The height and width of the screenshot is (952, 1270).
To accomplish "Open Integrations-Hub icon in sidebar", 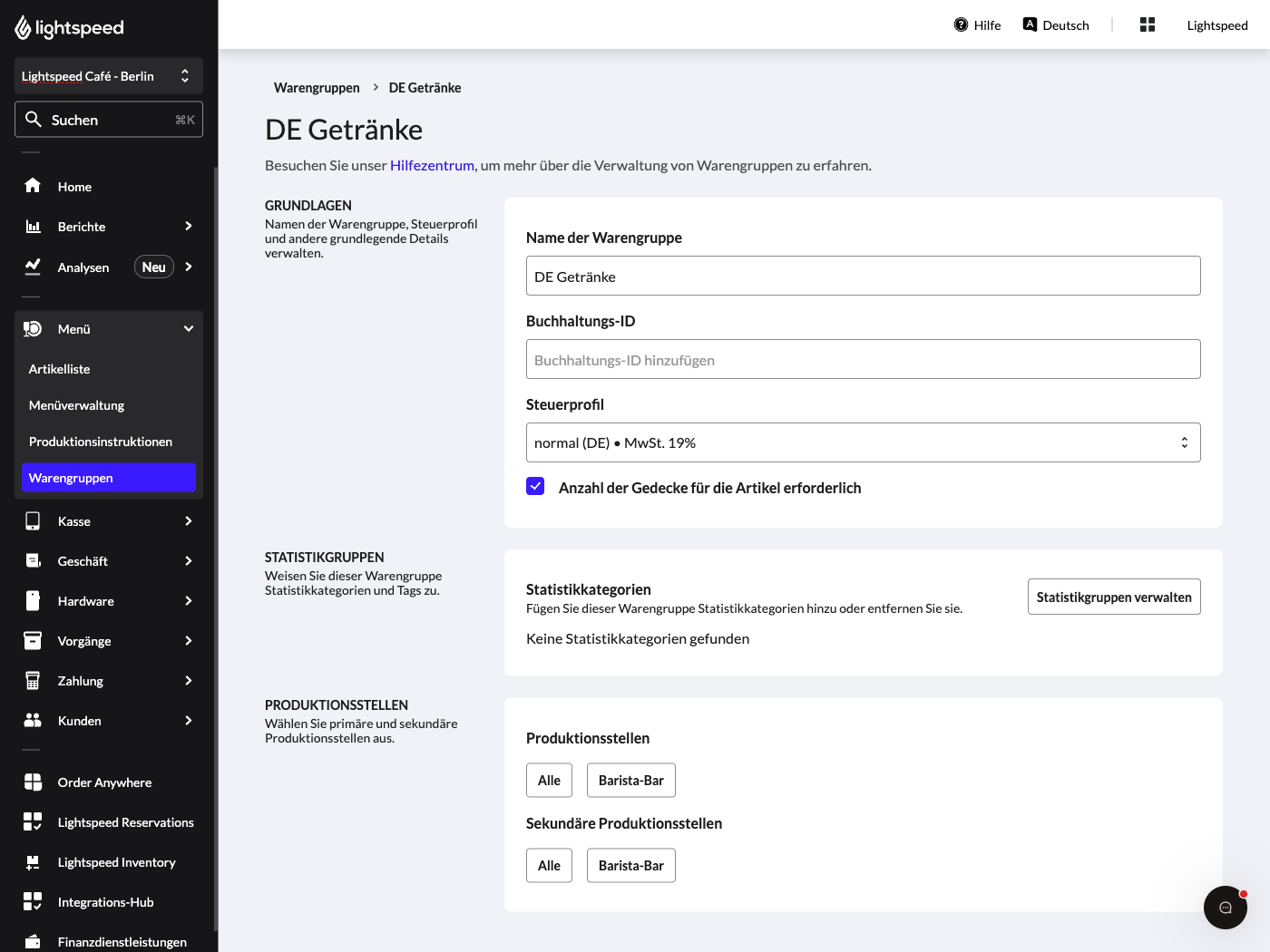I will pyautogui.click(x=33, y=901).
